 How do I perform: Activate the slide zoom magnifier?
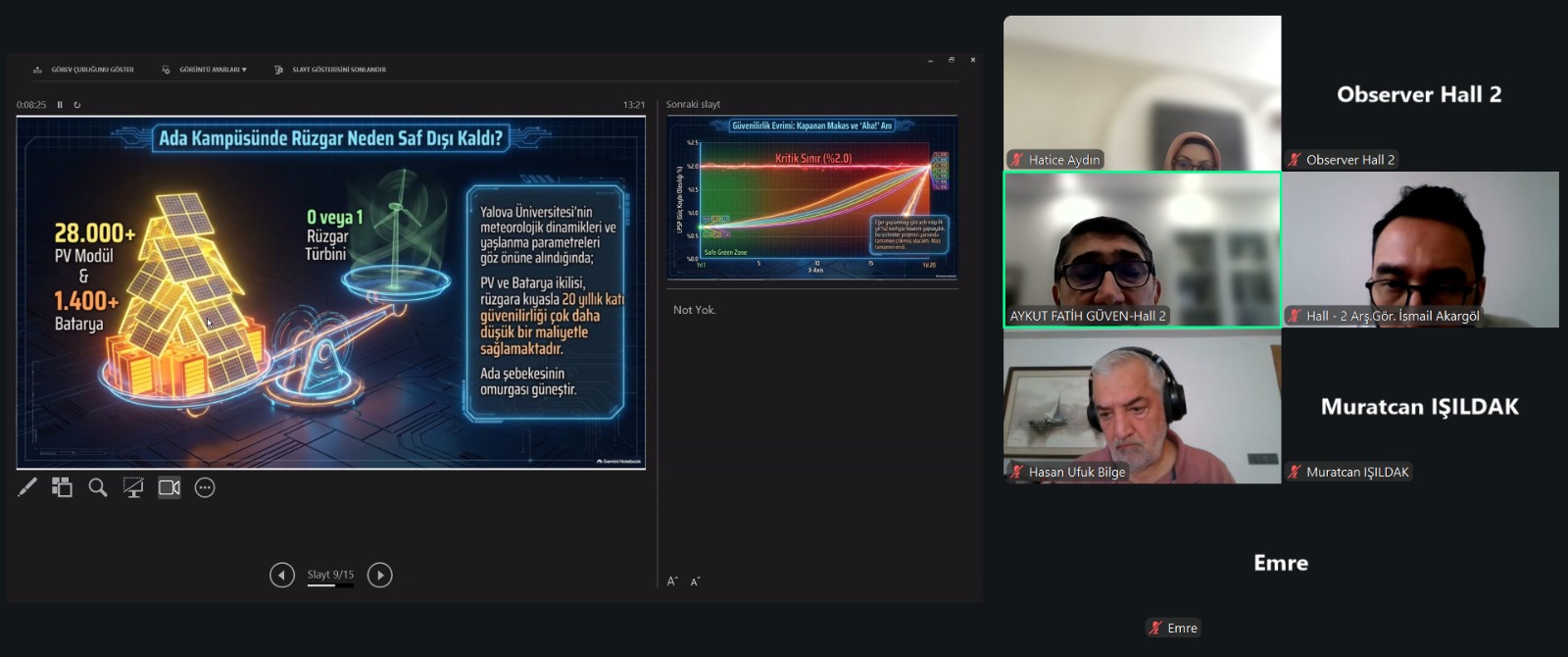98,487
